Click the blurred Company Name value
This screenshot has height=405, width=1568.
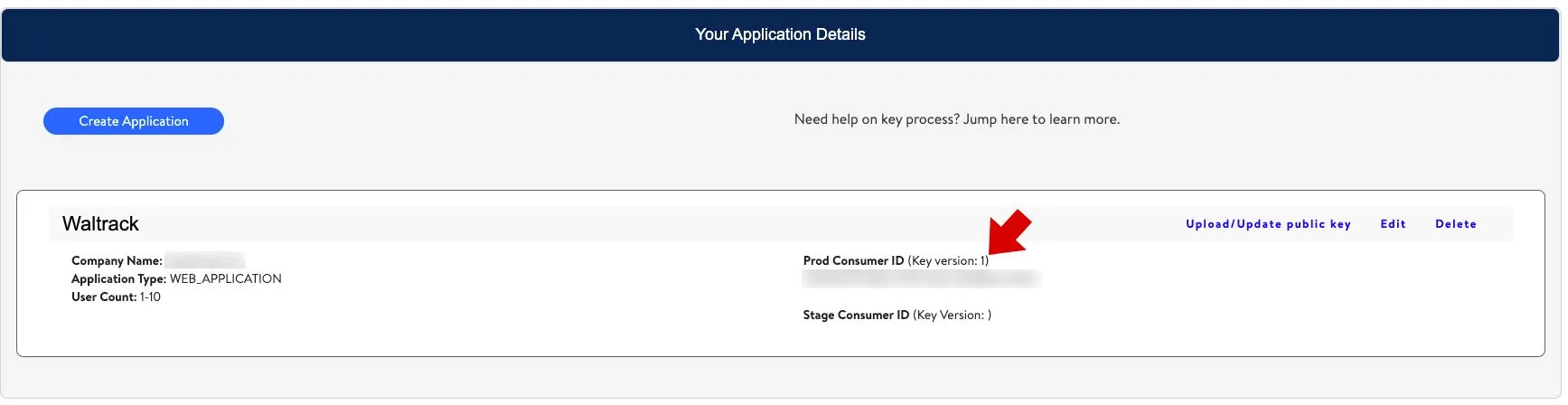pyautogui.click(x=205, y=260)
